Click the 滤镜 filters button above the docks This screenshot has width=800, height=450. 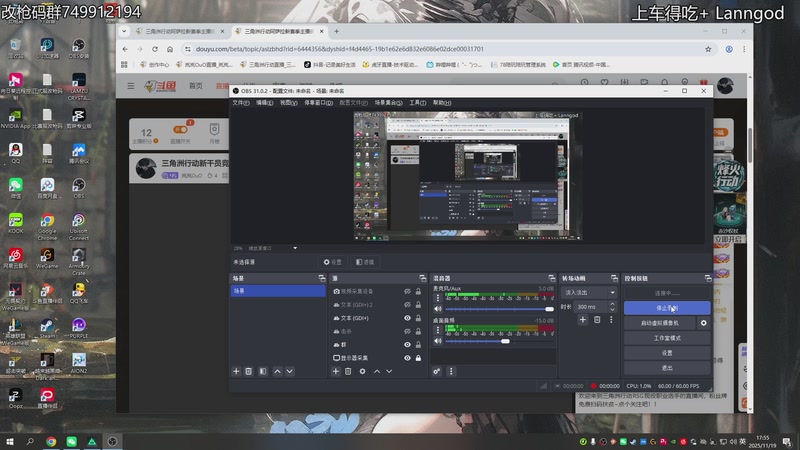pos(365,262)
